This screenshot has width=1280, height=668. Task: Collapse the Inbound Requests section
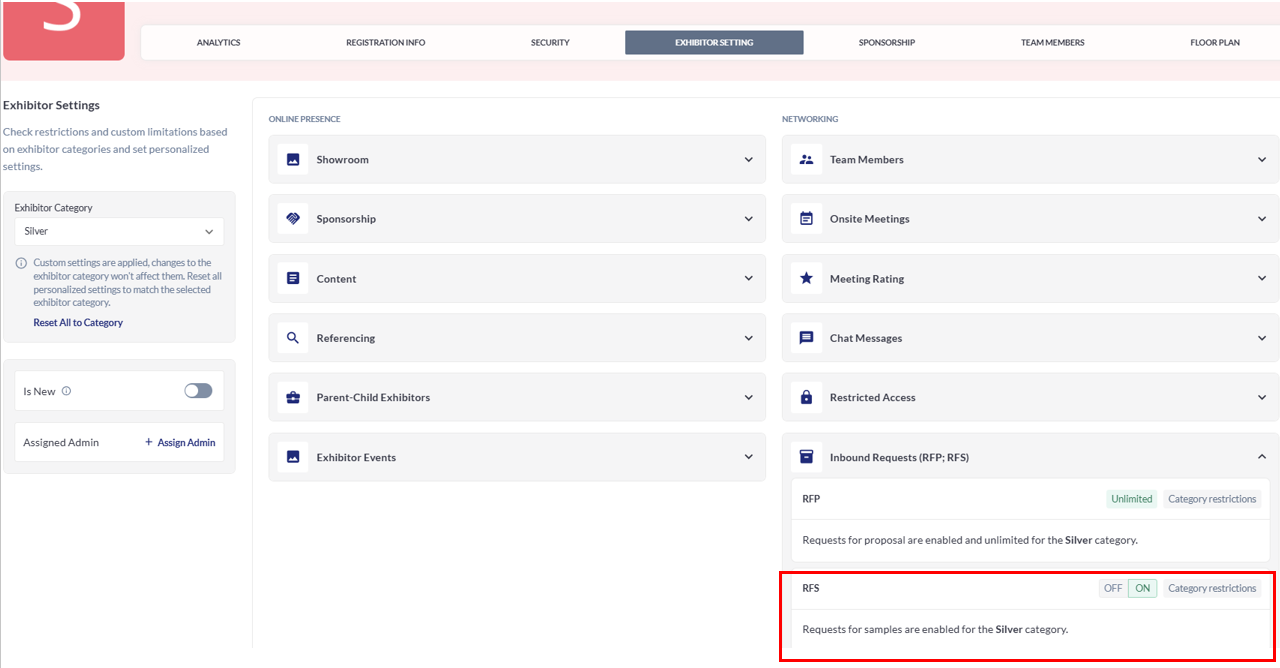[1261, 457]
